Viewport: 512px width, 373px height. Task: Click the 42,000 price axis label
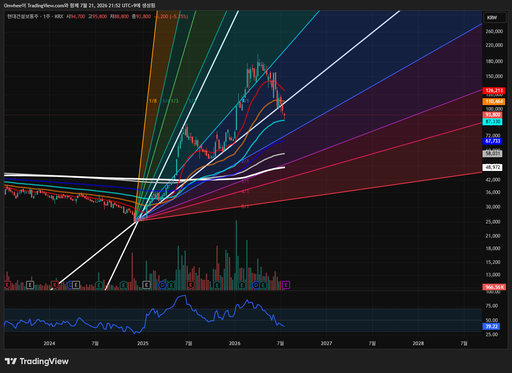click(493, 180)
